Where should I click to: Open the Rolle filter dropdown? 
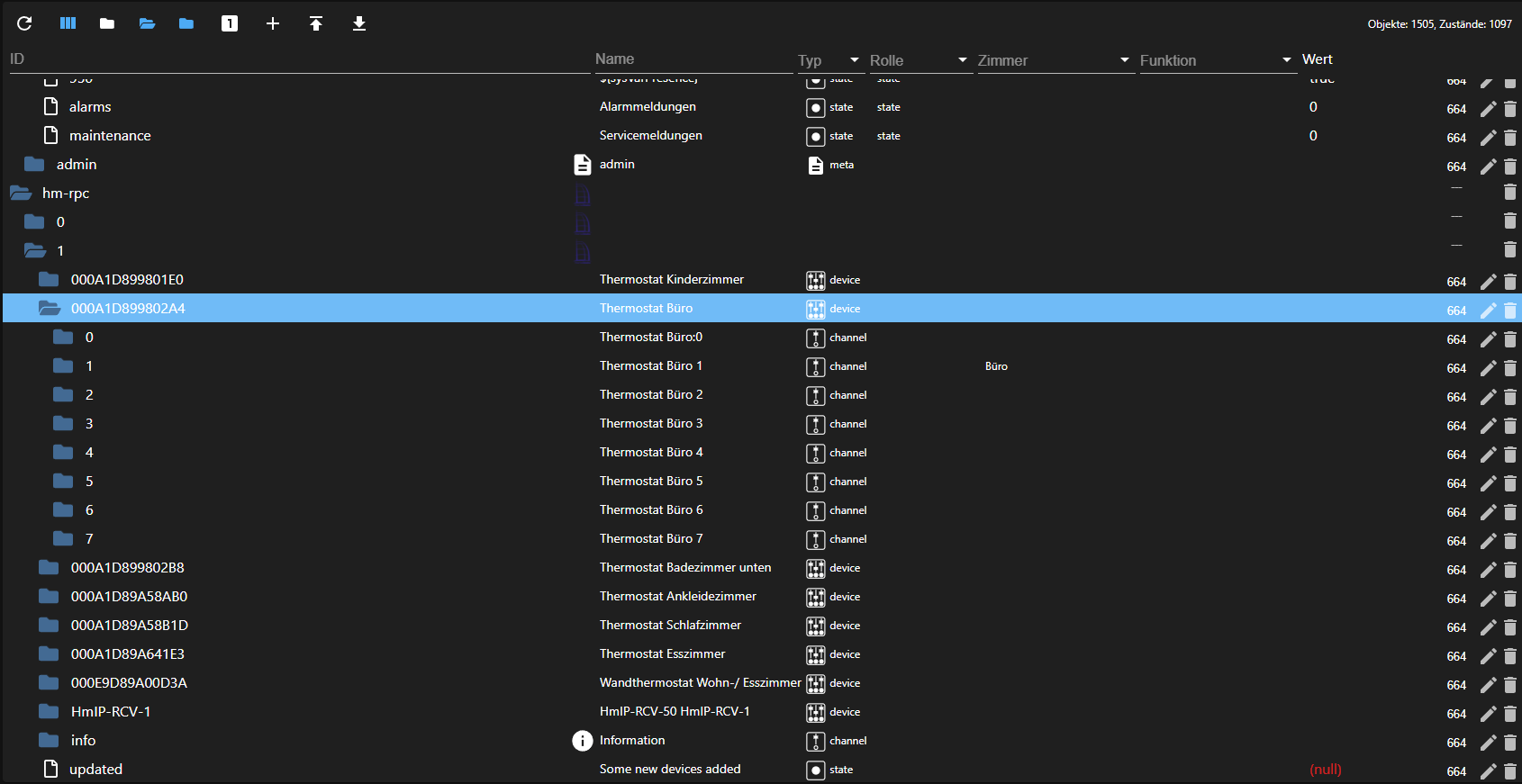click(963, 60)
